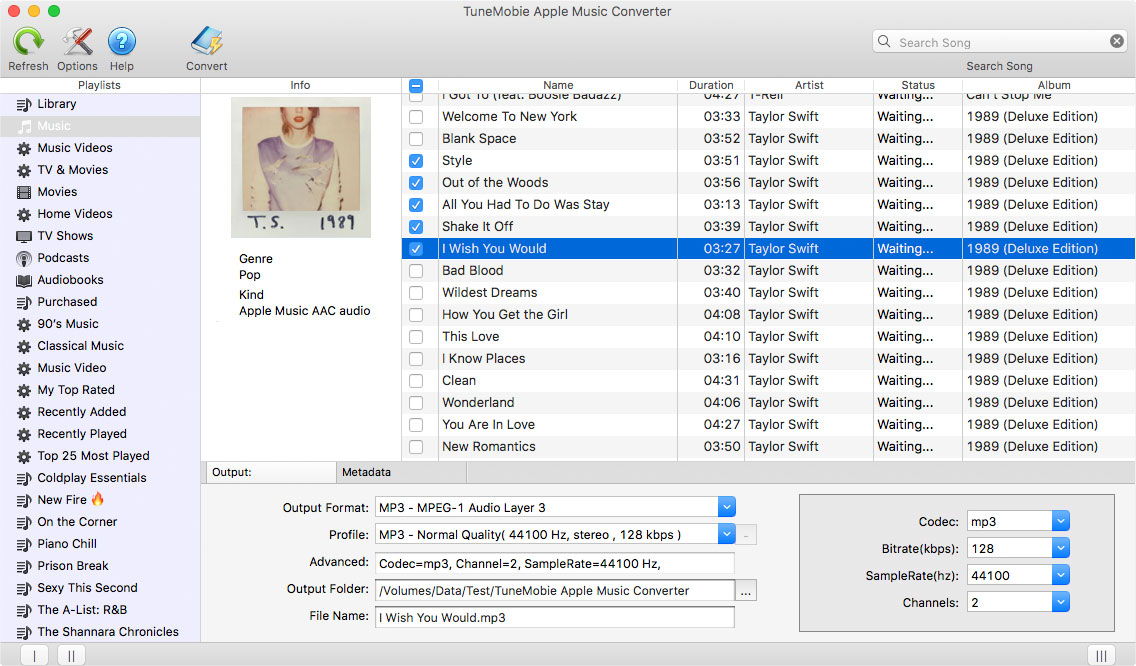This screenshot has width=1136, height=666.
Task: Click the playlist icon beside Prison Break
Action: tap(24, 567)
